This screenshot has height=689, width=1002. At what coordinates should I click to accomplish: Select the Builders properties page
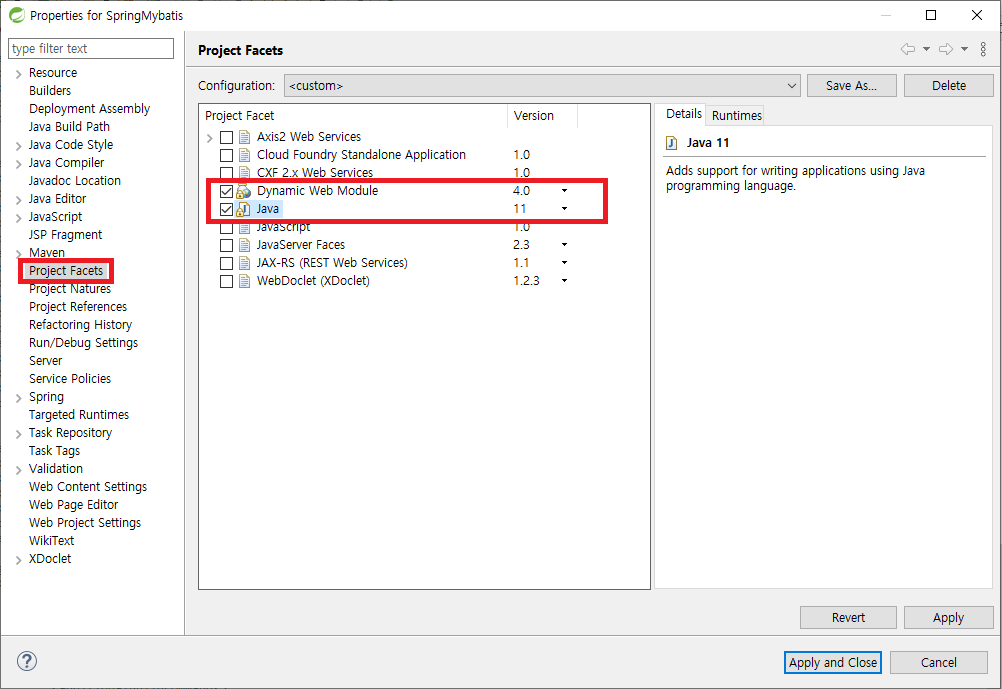50,91
